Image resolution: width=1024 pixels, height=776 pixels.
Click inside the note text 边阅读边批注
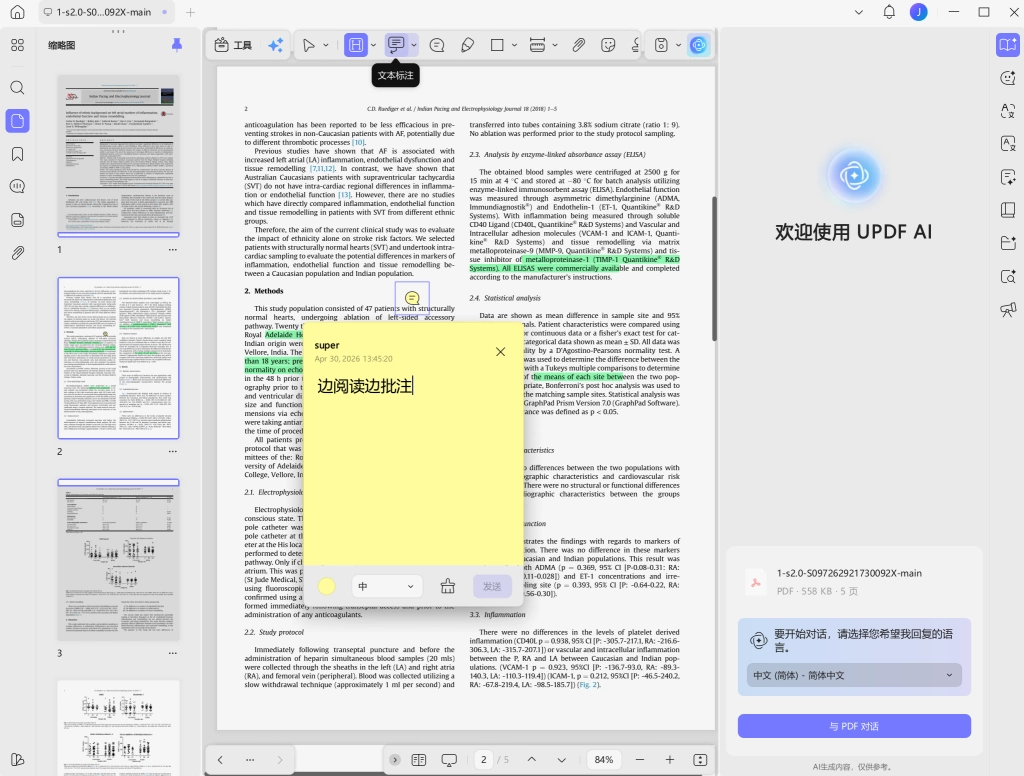click(x=364, y=387)
